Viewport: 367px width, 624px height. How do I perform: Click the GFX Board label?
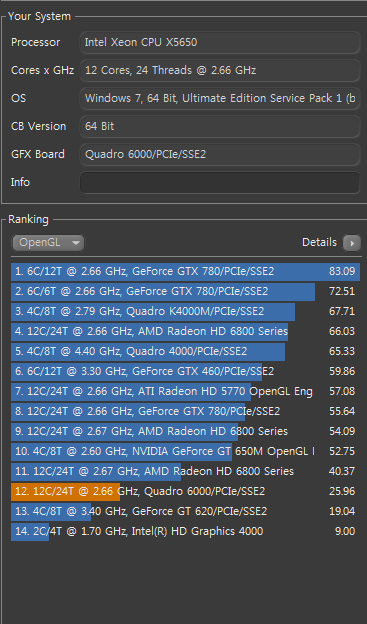tap(38, 154)
